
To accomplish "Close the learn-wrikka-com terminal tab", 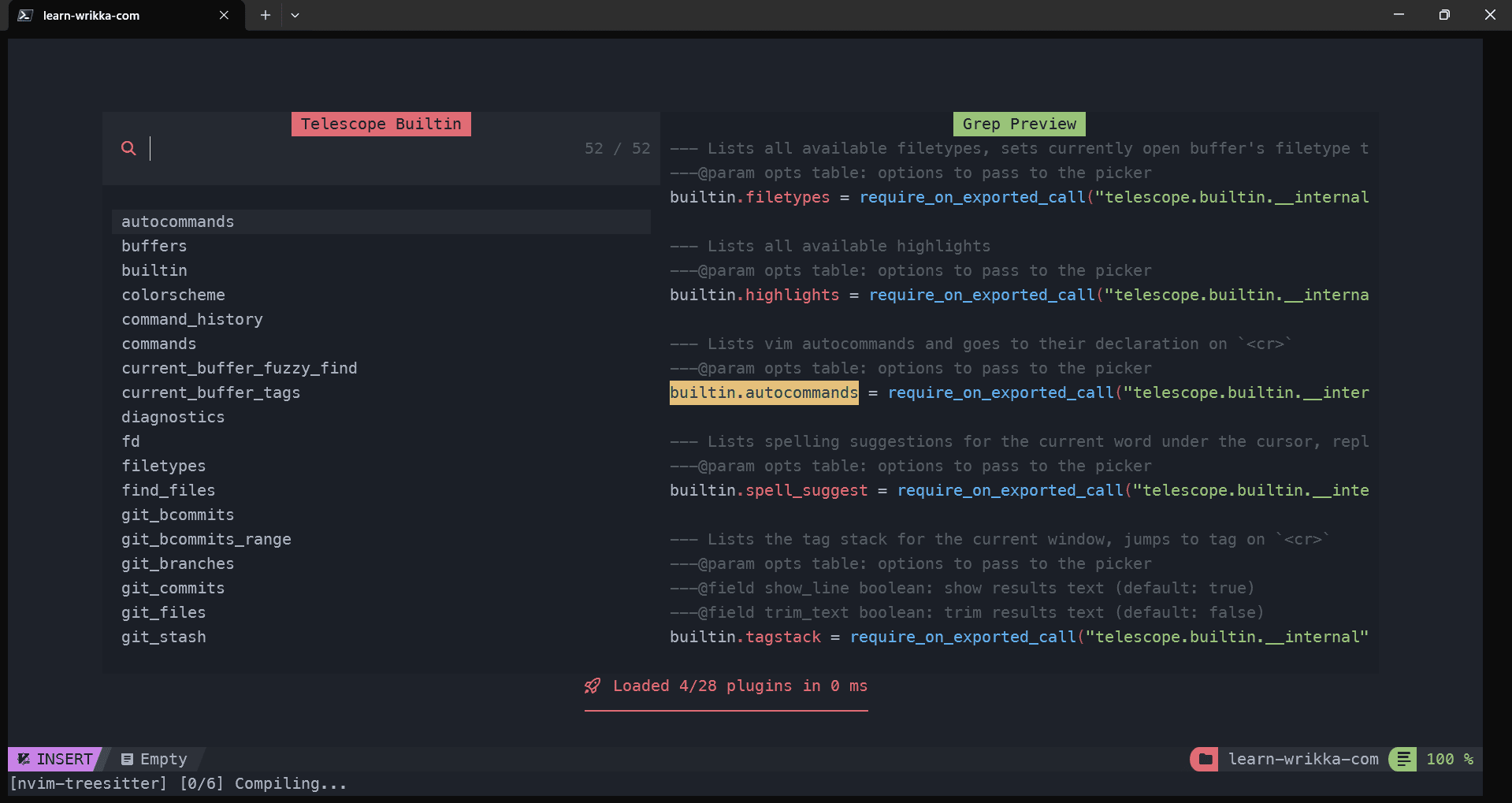I will click(x=224, y=15).
